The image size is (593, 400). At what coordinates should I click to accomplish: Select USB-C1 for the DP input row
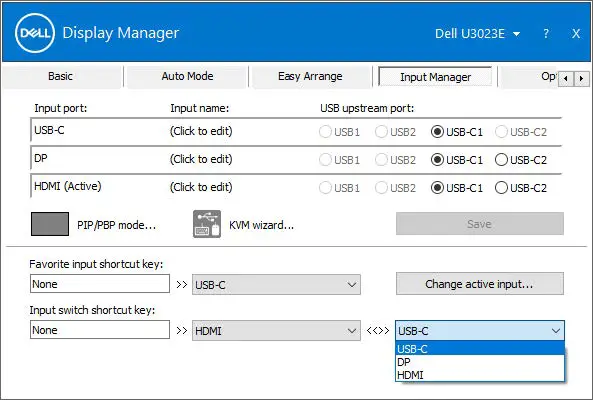point(457,160)
